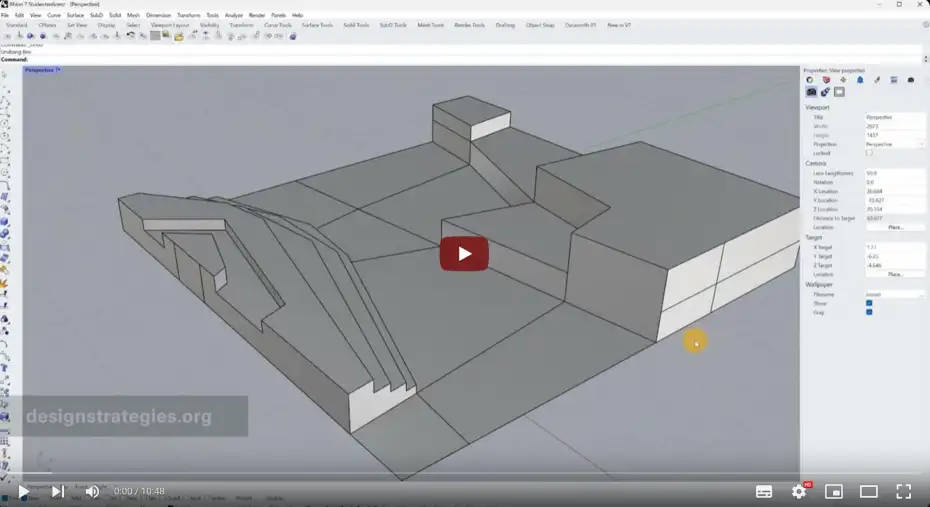This screenshot has width=930, height=507.
Task: Open the Solid menu
Action: point(115,15)
